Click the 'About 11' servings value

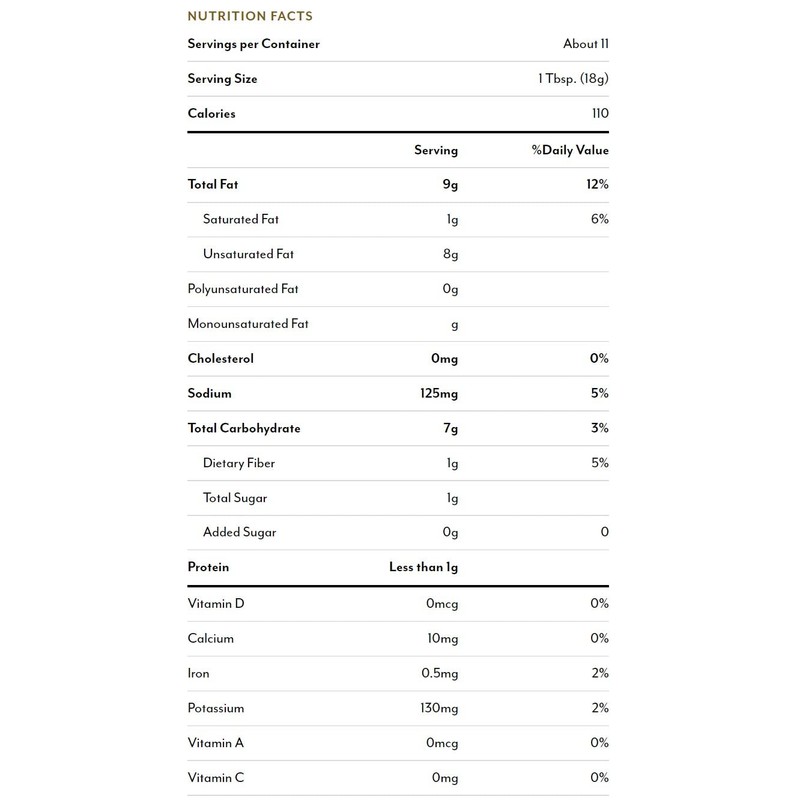pyautogui.click(x=586, y=44)
